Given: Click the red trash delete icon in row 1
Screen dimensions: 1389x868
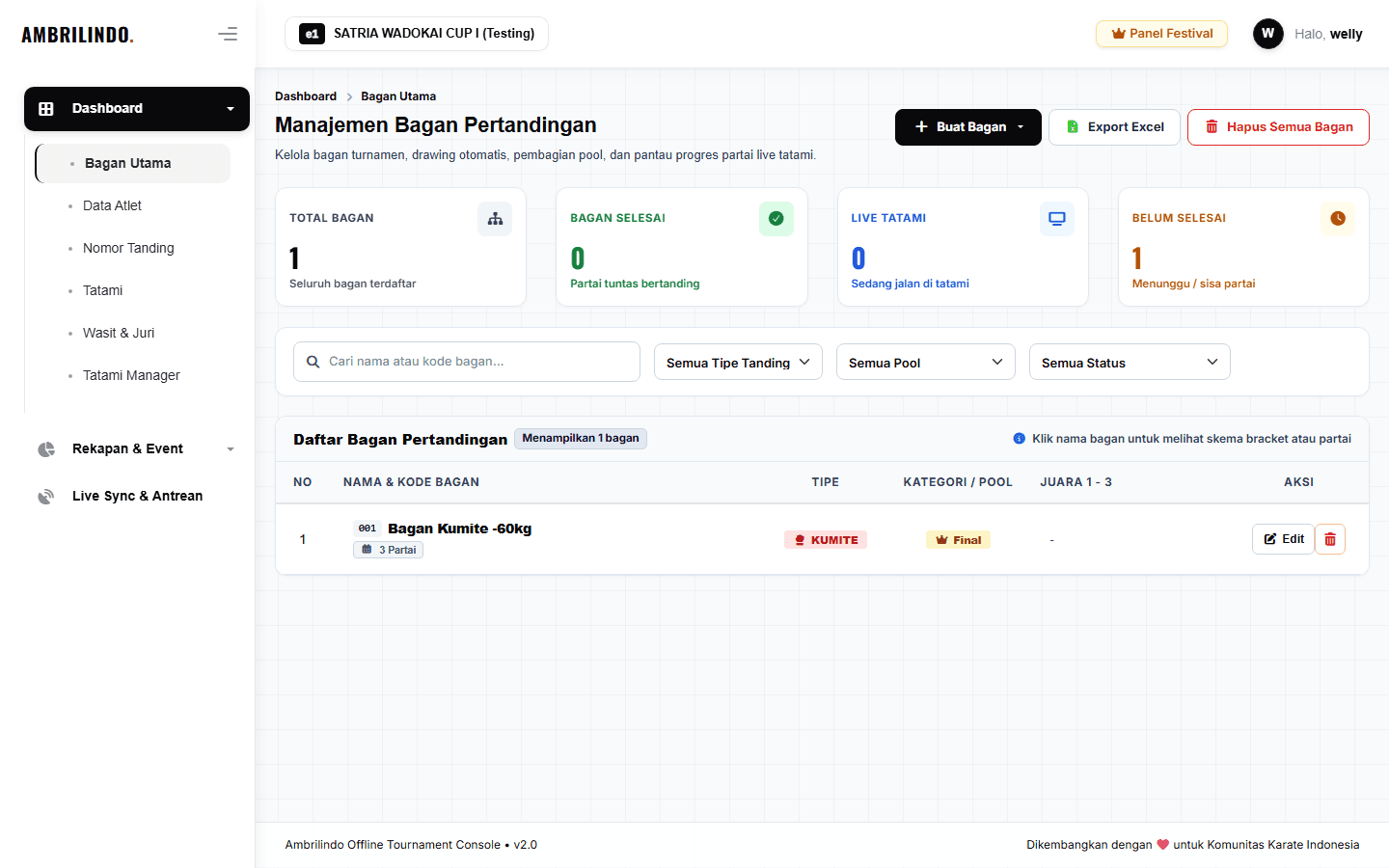Looking at the screenshot, I should [x=1330, y=539].
